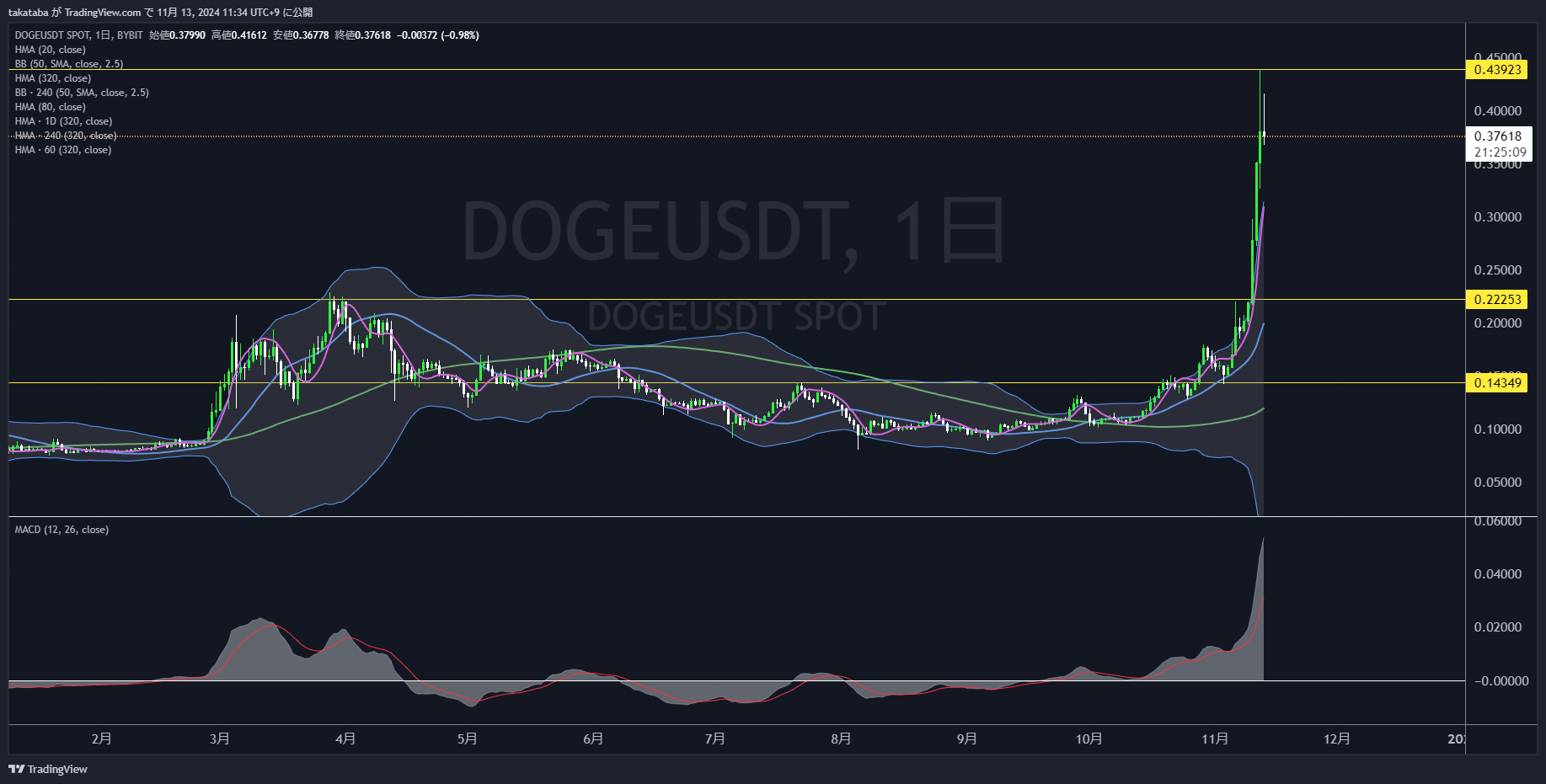Click the 7月 label on time axis

click(x=714, y=739)
